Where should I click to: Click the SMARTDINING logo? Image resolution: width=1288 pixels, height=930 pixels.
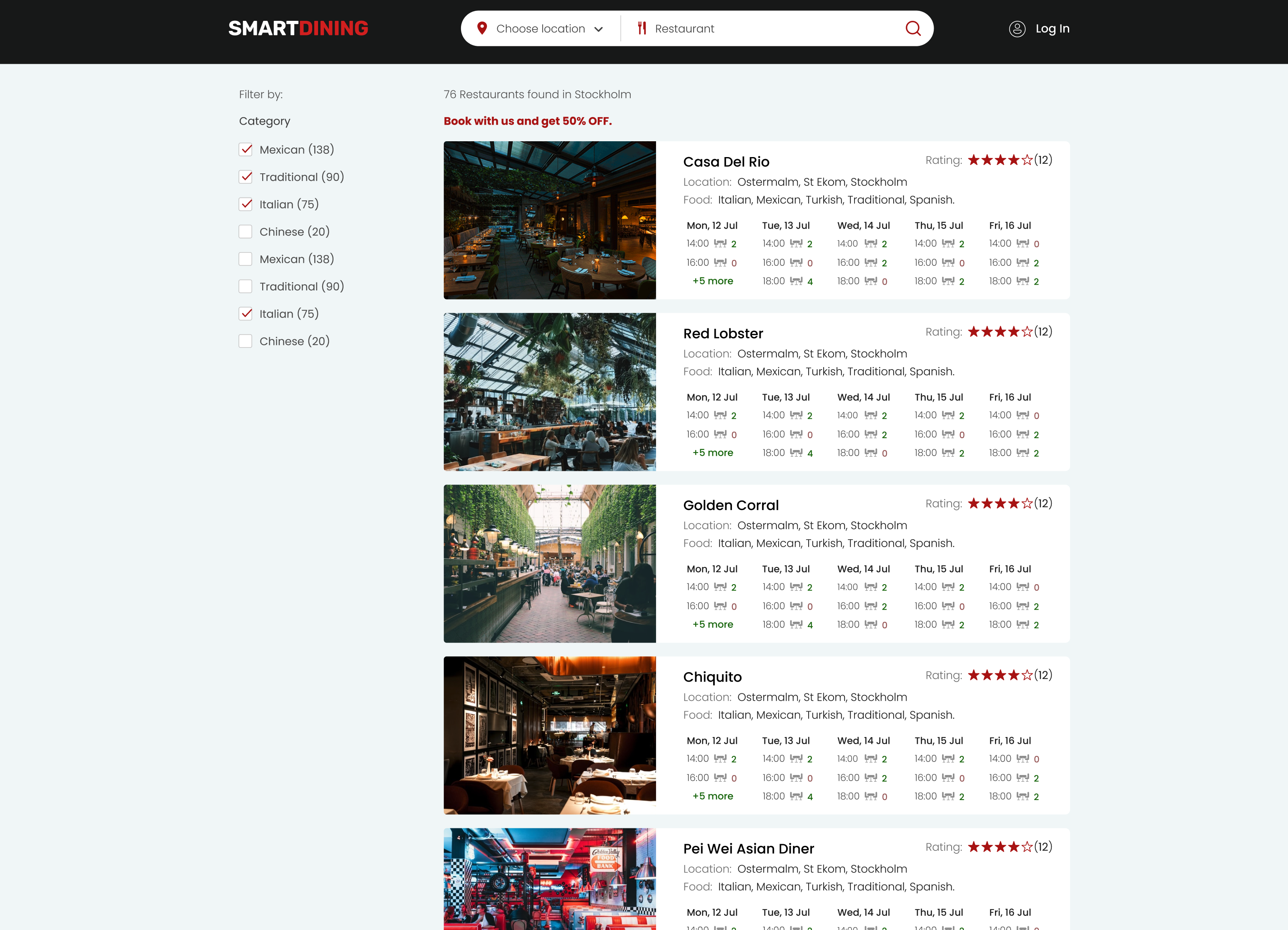pyautogui.click(x=298, y=28)
